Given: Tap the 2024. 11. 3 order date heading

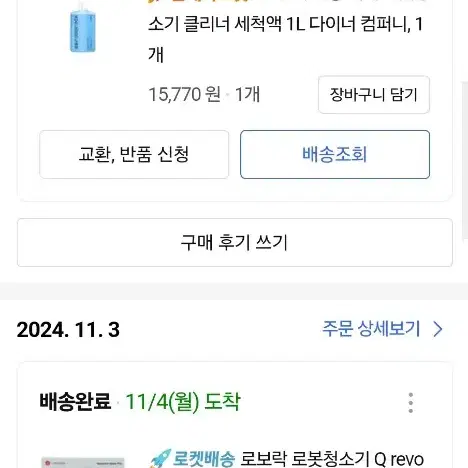Looking at the screenshot, I should click(x=68, y=330).
